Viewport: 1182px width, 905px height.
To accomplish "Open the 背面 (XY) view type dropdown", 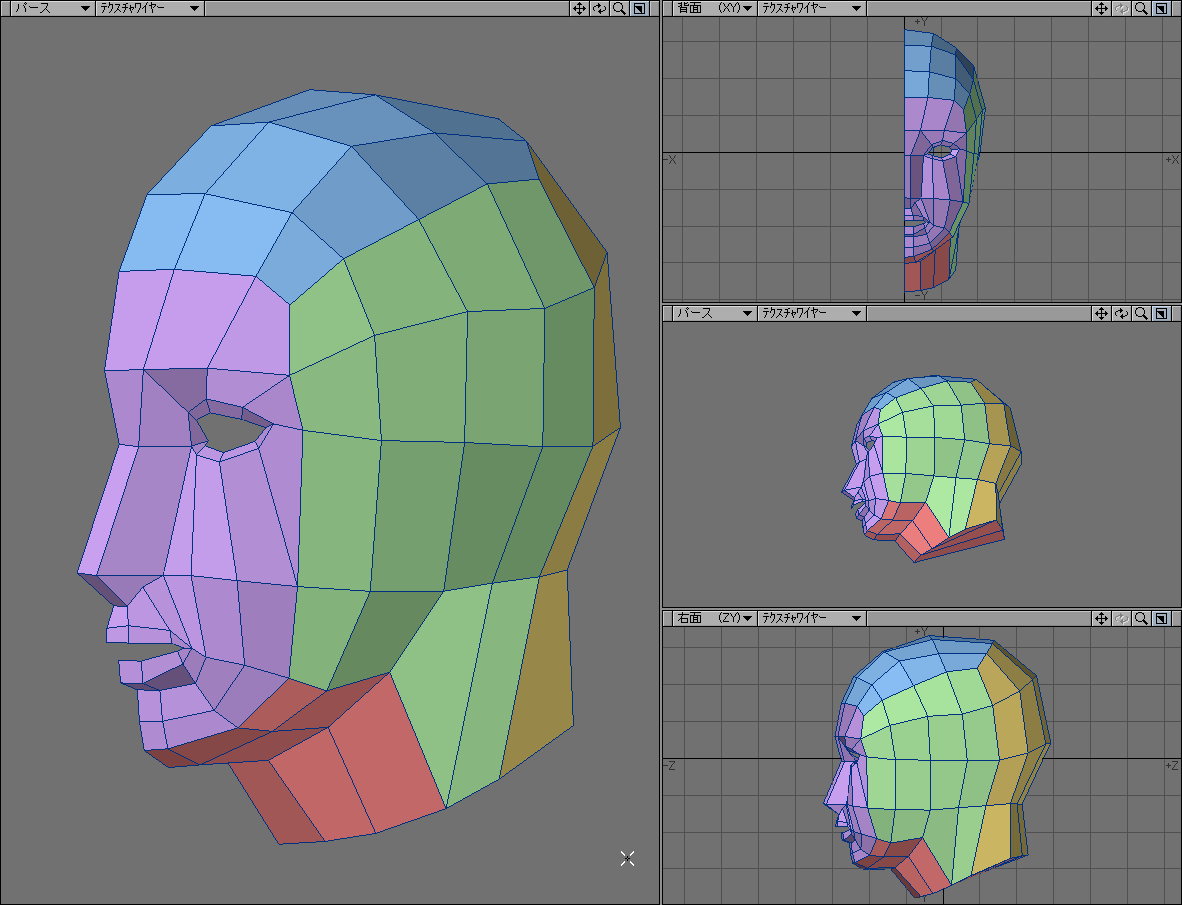I will coord(713,8).
